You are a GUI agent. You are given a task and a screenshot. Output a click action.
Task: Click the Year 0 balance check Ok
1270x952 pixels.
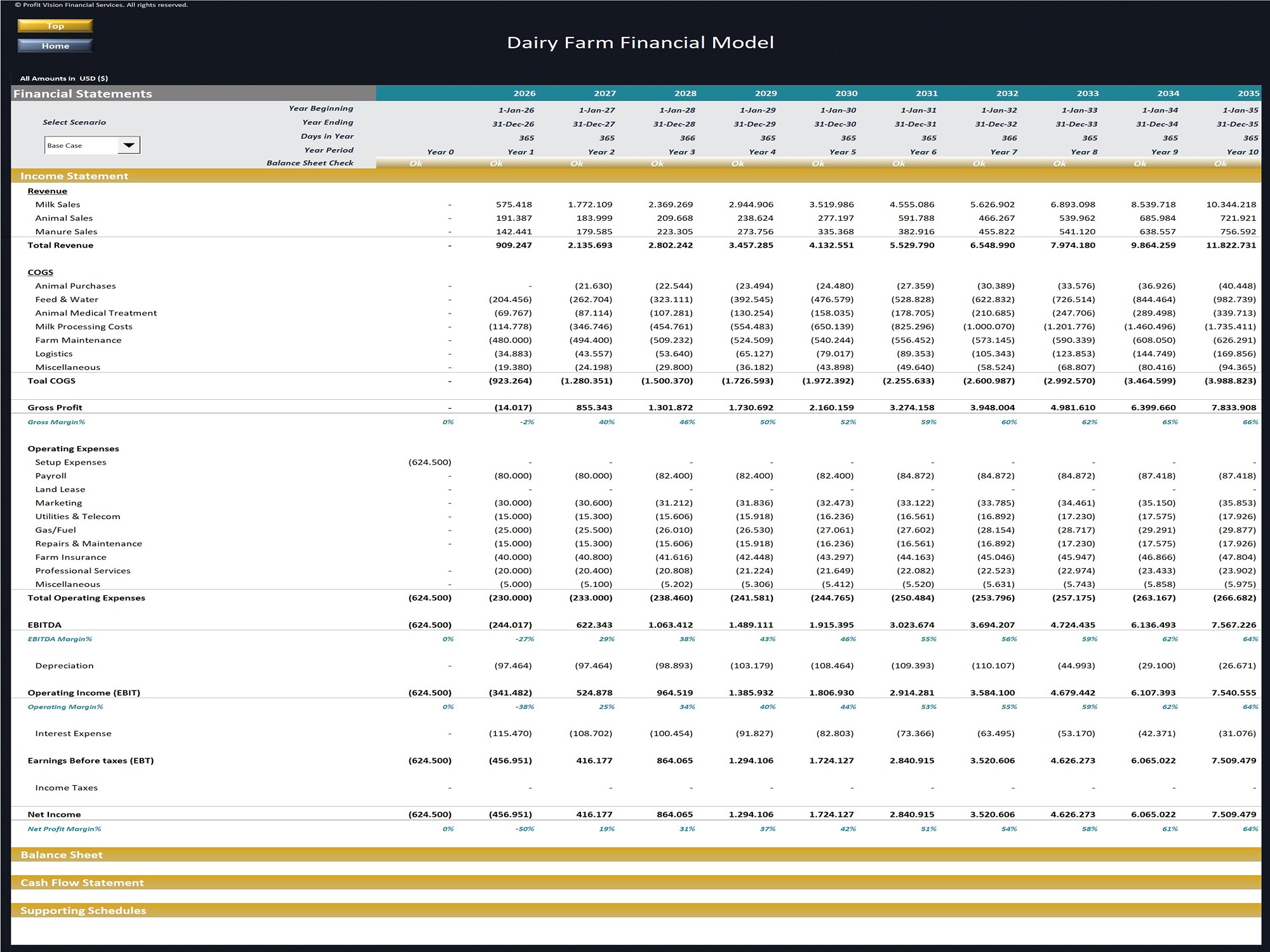tap(416, 164)
